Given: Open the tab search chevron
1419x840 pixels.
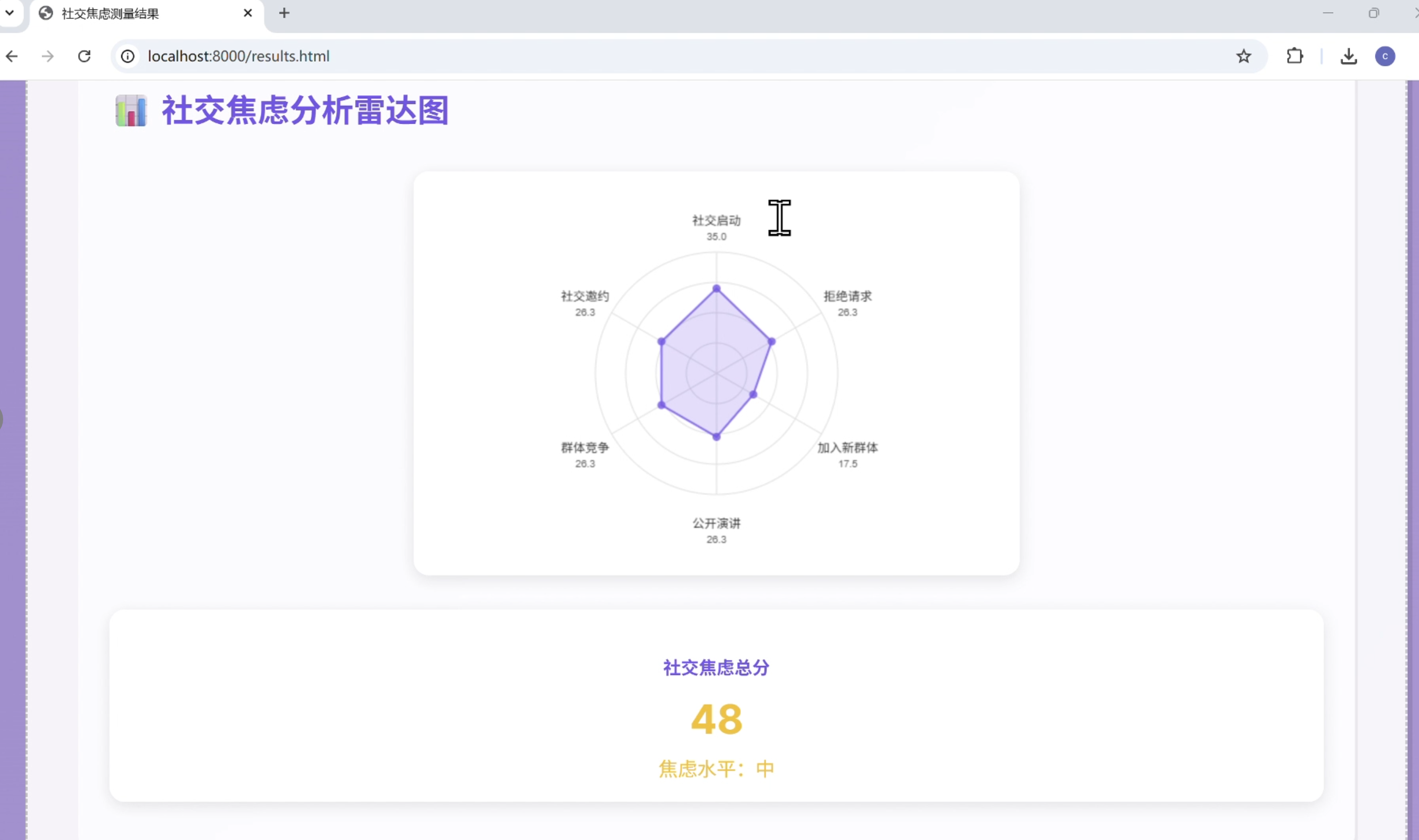Looking at the screenshot, I should point(9,13).
